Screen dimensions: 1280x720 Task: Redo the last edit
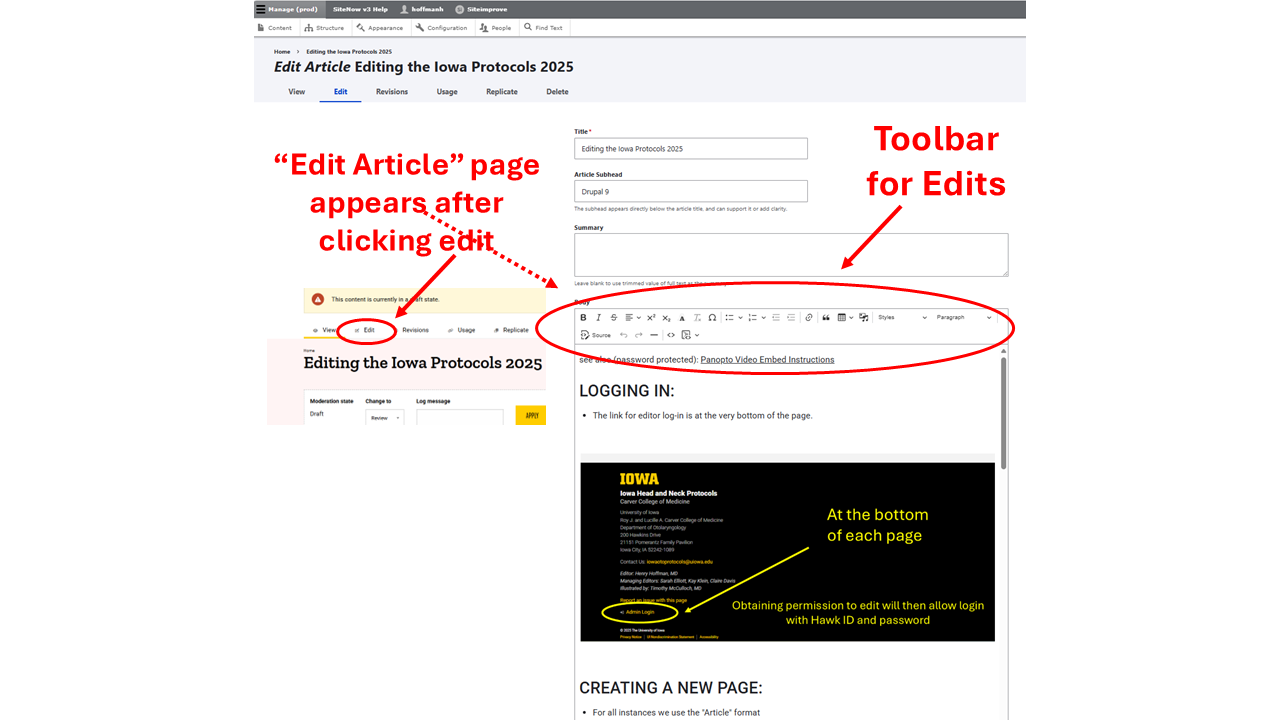tap(637, 335)
